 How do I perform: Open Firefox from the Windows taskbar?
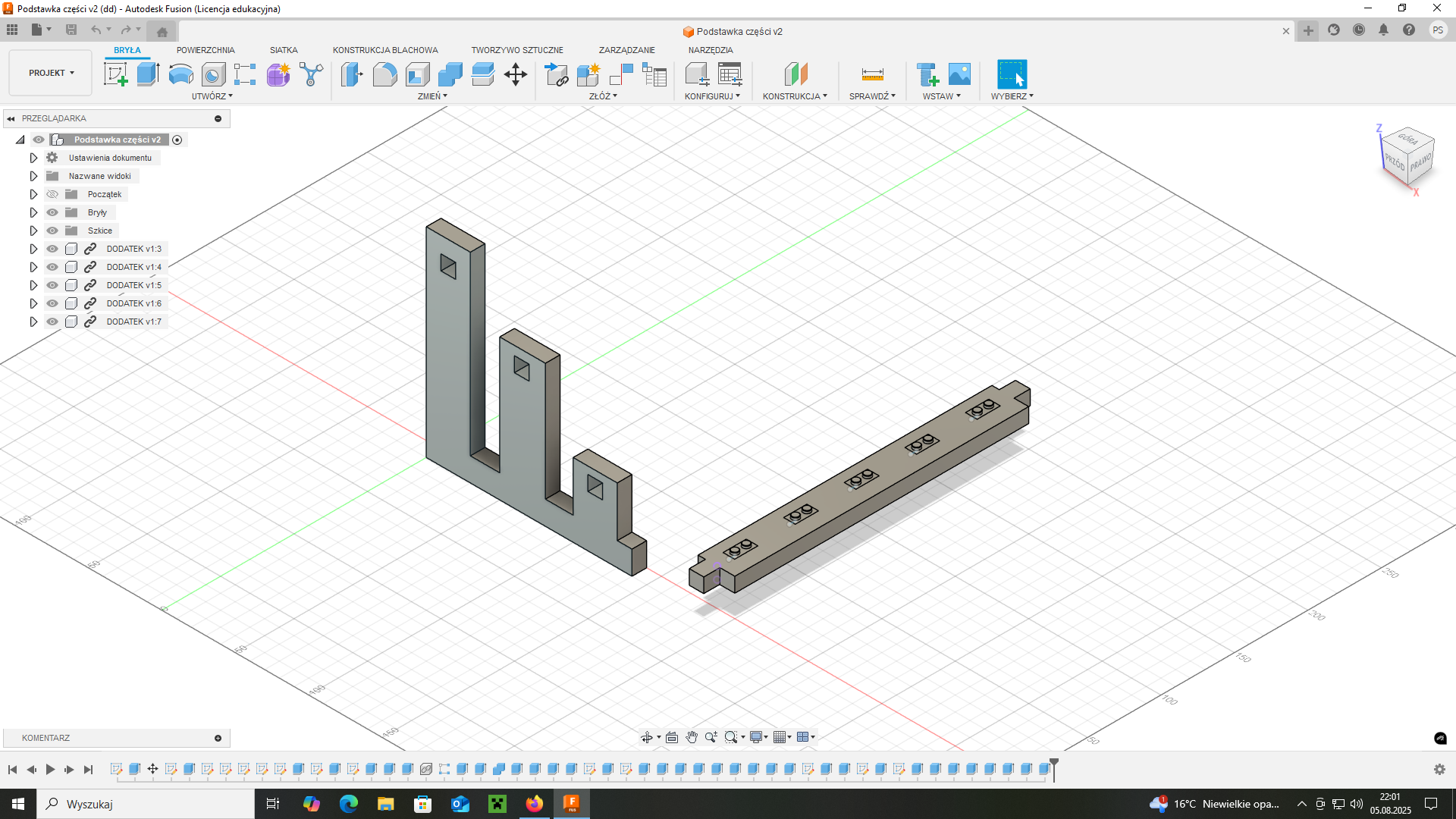coord(535,804)
